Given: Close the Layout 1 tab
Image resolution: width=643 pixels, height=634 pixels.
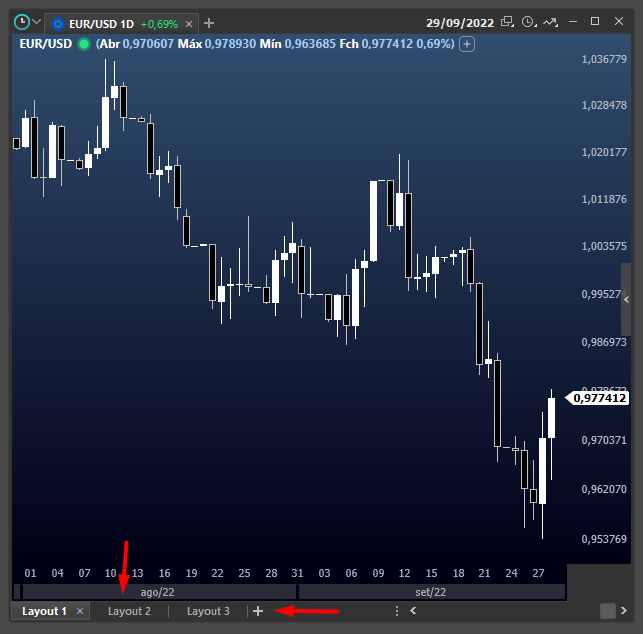Looking at the screenshot, I should (80, 611).
